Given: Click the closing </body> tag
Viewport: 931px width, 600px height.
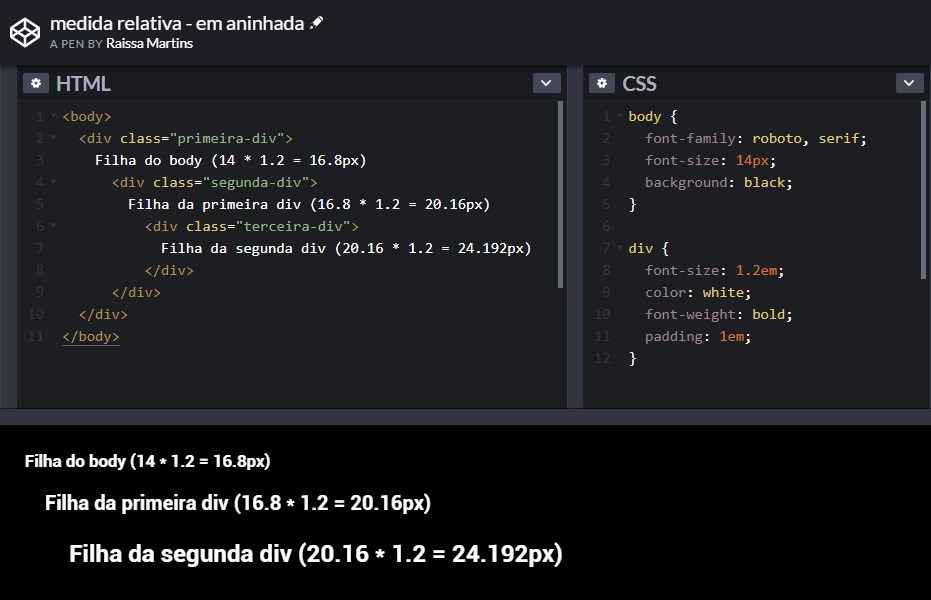Looking at the screenshot, I should coord(91,336).
